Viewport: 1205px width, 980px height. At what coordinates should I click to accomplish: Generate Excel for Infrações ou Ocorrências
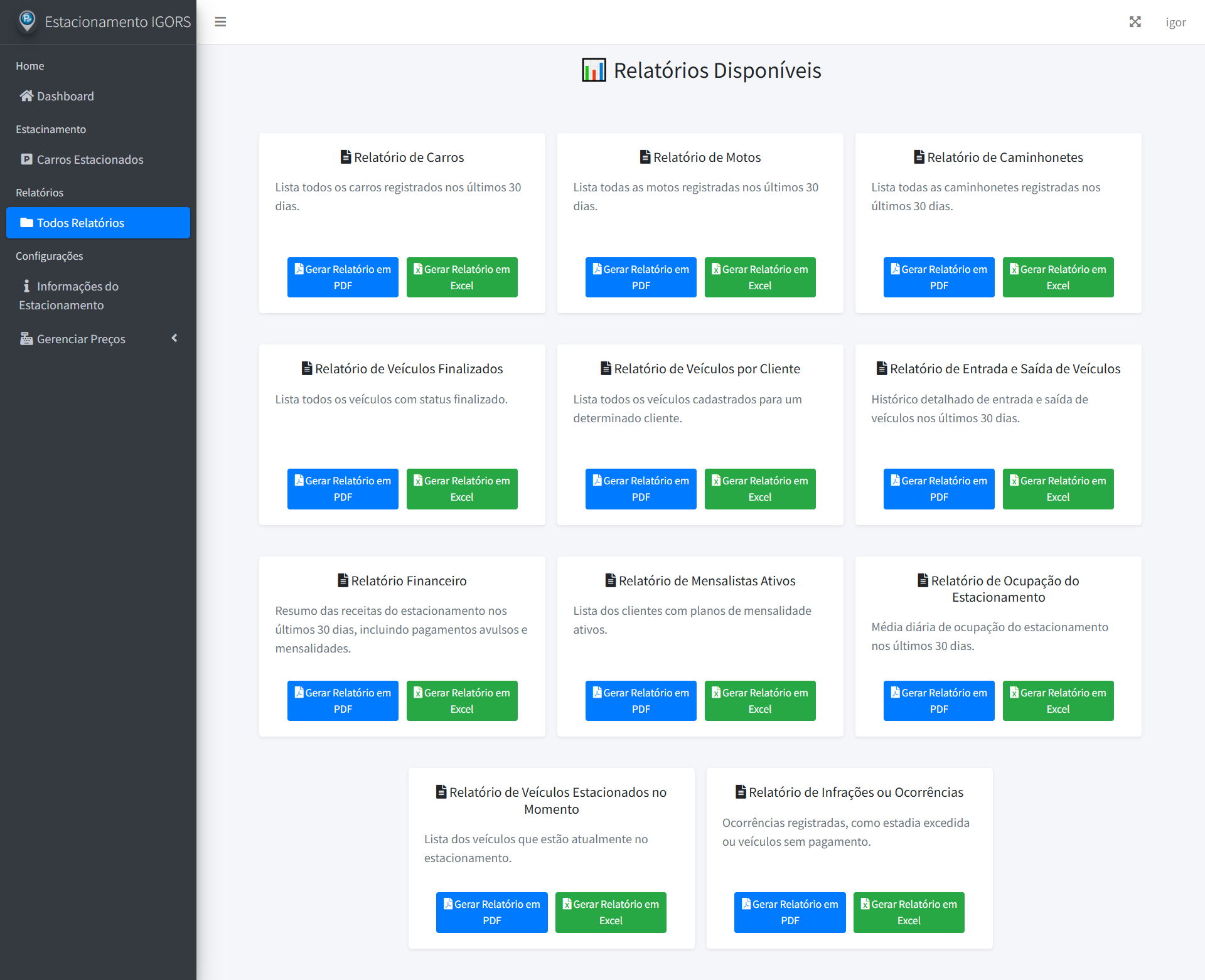908,912
